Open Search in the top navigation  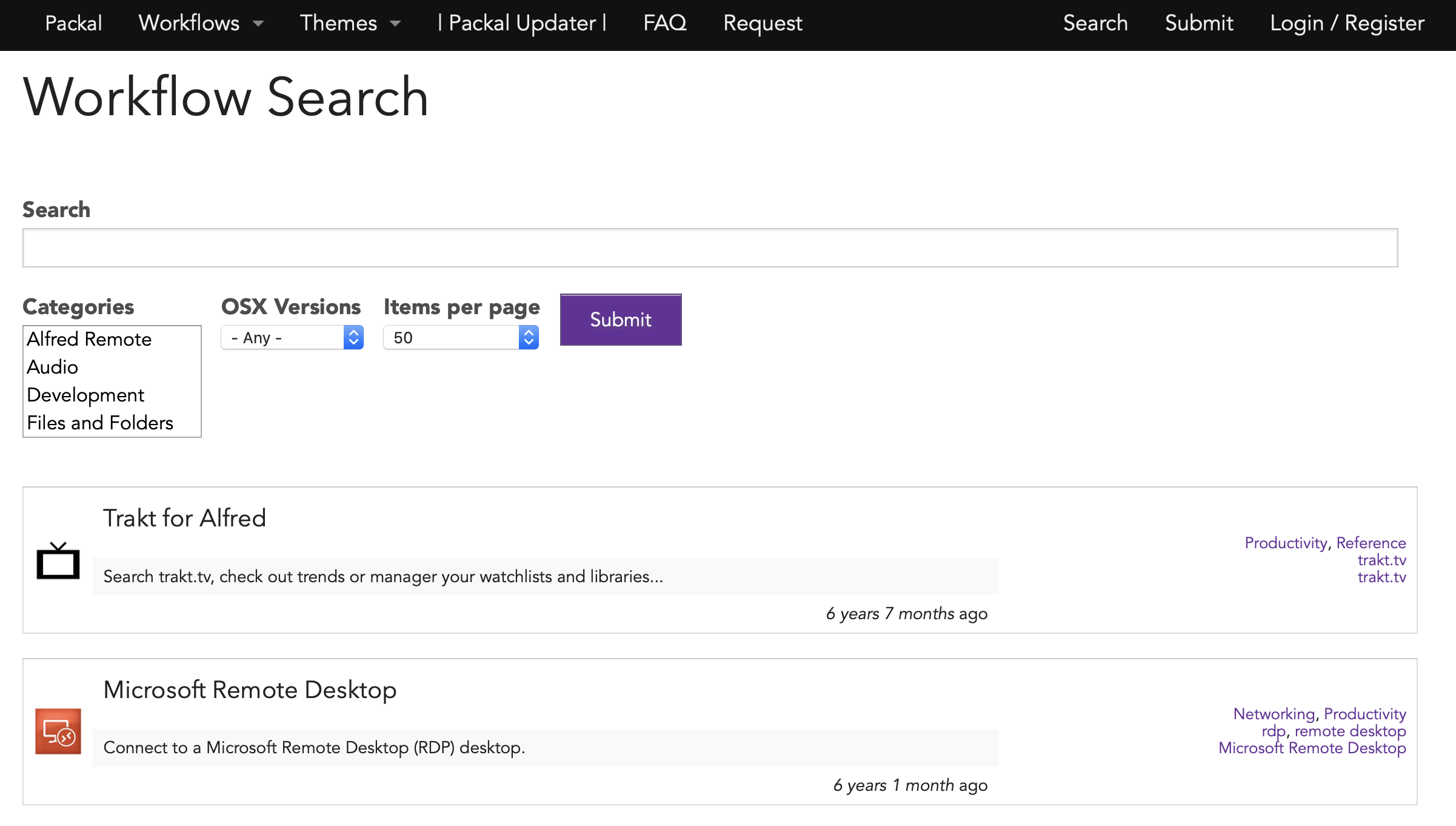(x=1095, y=23)
